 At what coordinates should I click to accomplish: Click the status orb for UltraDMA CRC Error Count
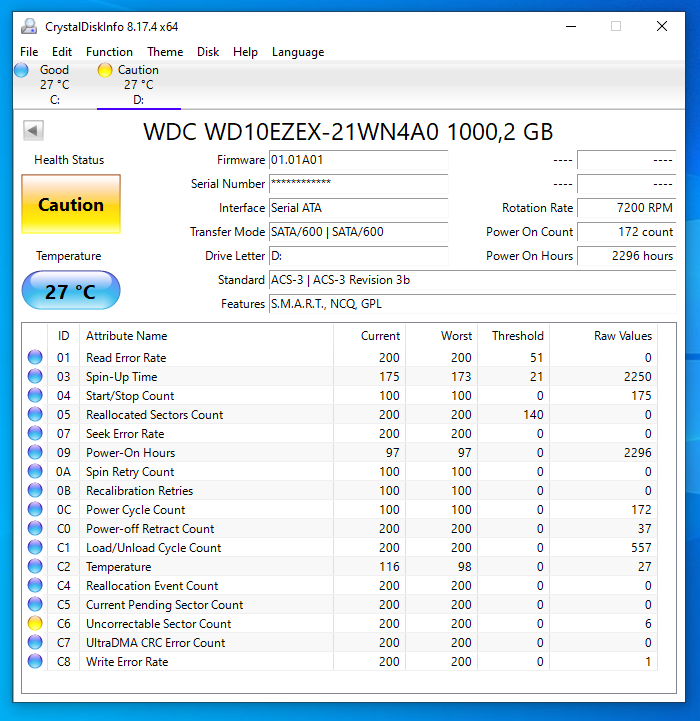point(35,642)
